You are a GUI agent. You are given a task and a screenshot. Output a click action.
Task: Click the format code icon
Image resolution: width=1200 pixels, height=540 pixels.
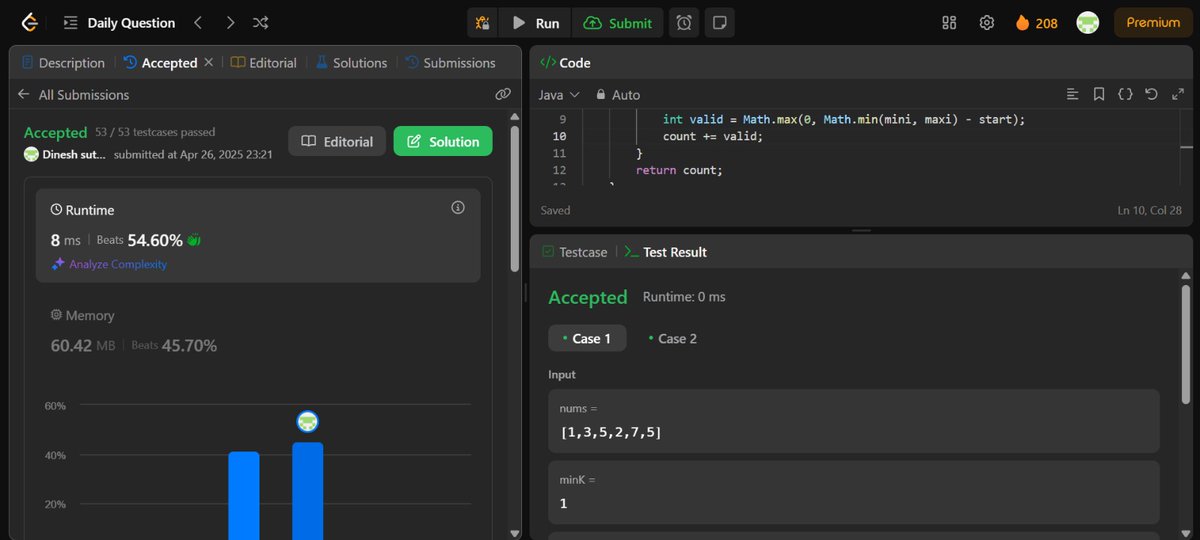(1073, 94)
